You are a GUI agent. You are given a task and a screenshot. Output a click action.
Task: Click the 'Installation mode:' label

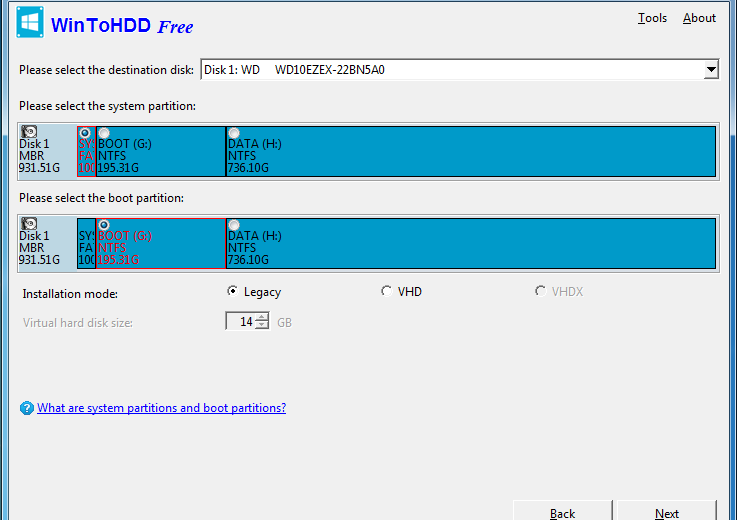[x=71, y=294]
